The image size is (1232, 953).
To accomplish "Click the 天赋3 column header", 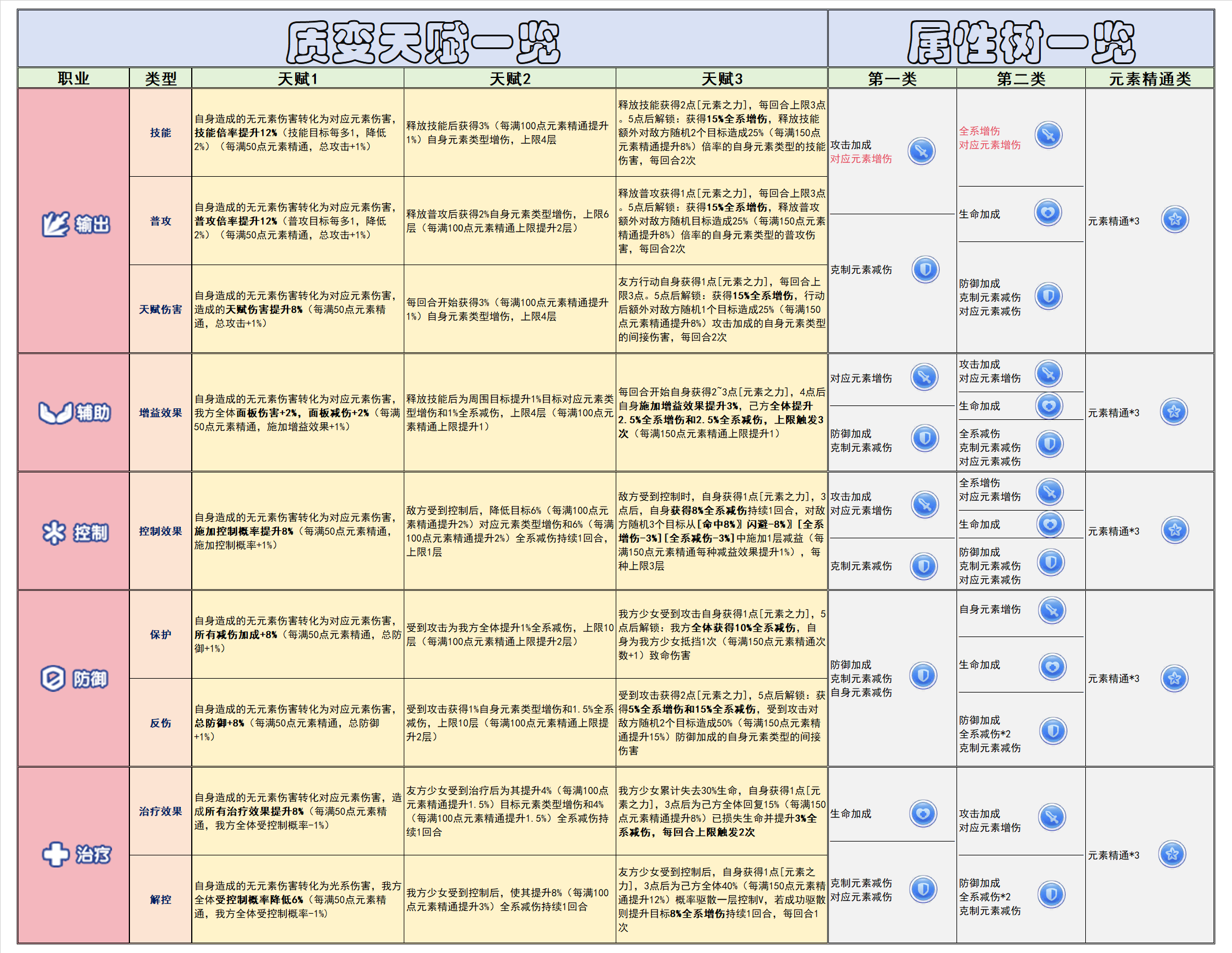I will [x=722, y=79].
